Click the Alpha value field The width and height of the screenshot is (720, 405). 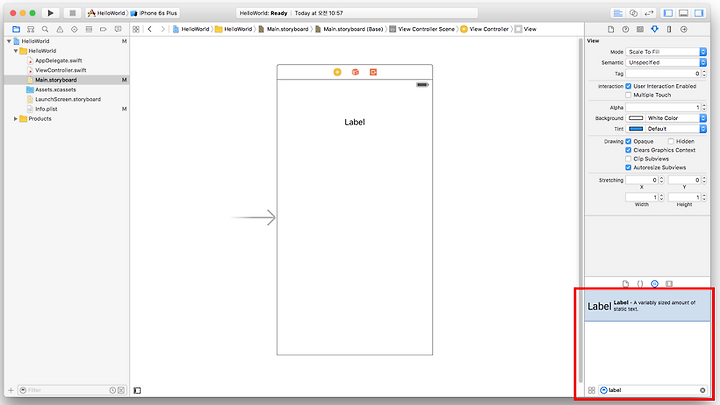click(x=663, y=107)
